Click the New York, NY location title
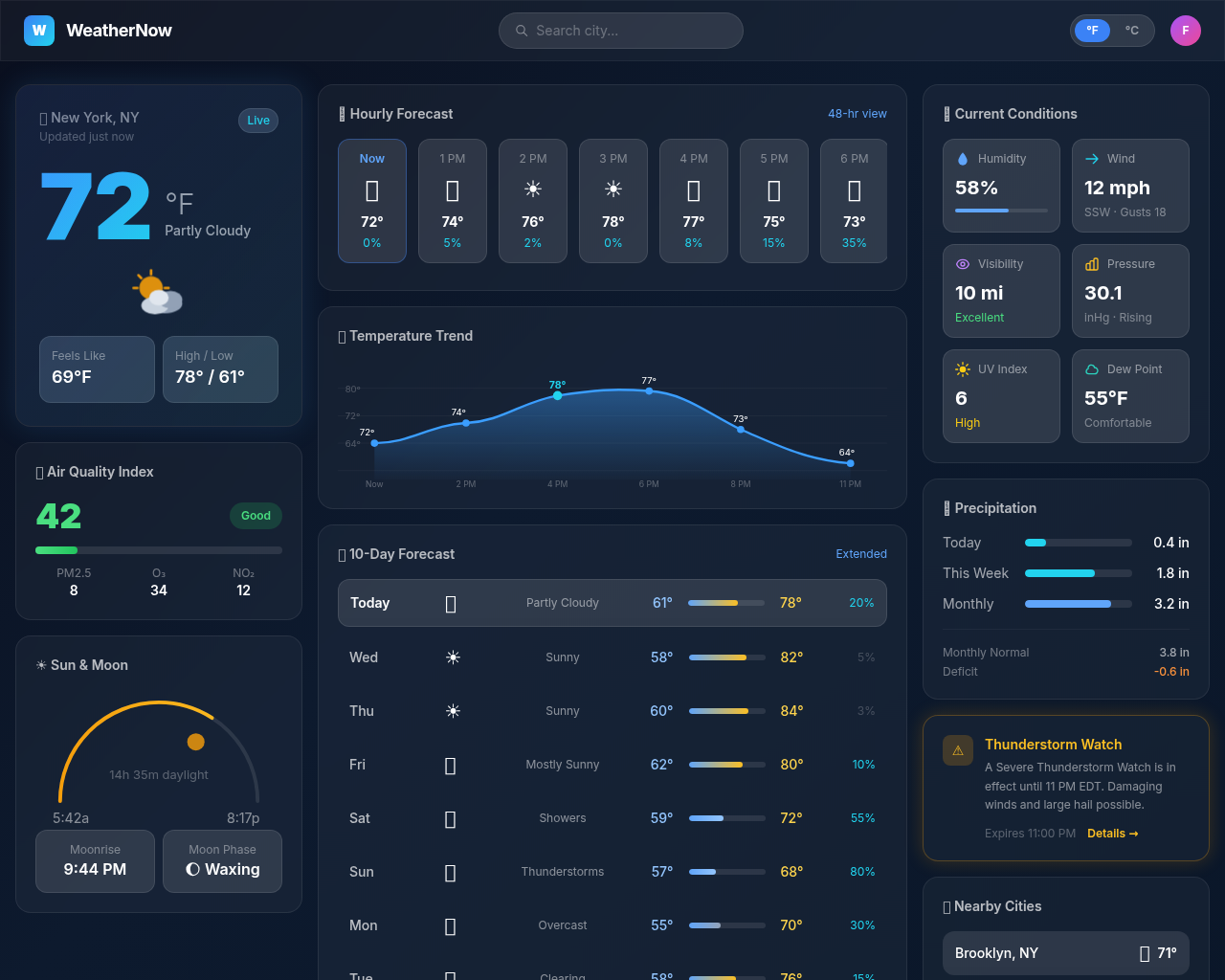The image size is (1225, 980). pos(95,118)
